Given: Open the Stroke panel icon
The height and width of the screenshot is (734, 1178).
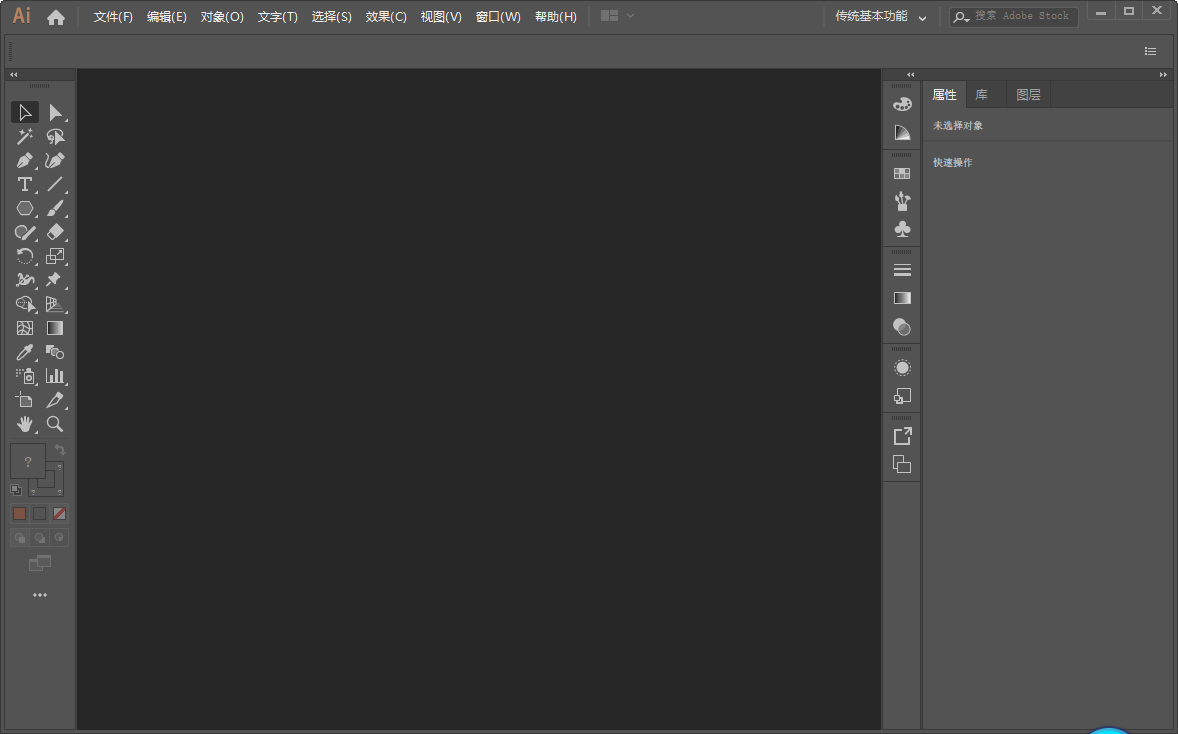Looking at the screenshot, I should [x=902, y=270].
